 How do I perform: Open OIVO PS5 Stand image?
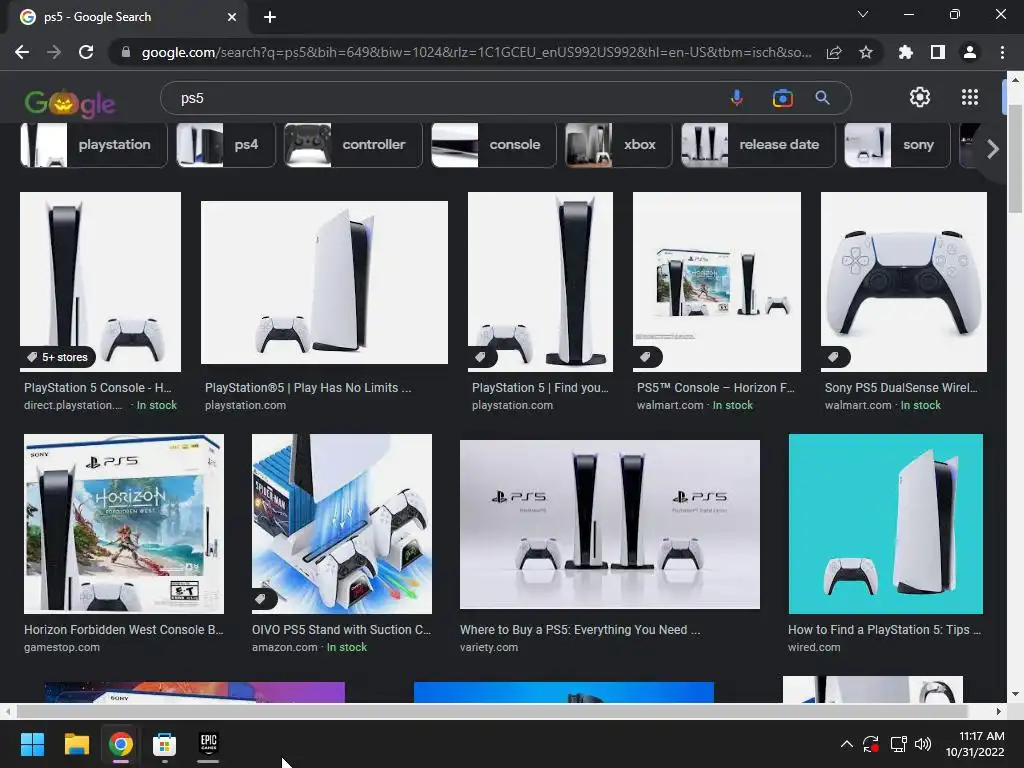(x=342, y=524)
